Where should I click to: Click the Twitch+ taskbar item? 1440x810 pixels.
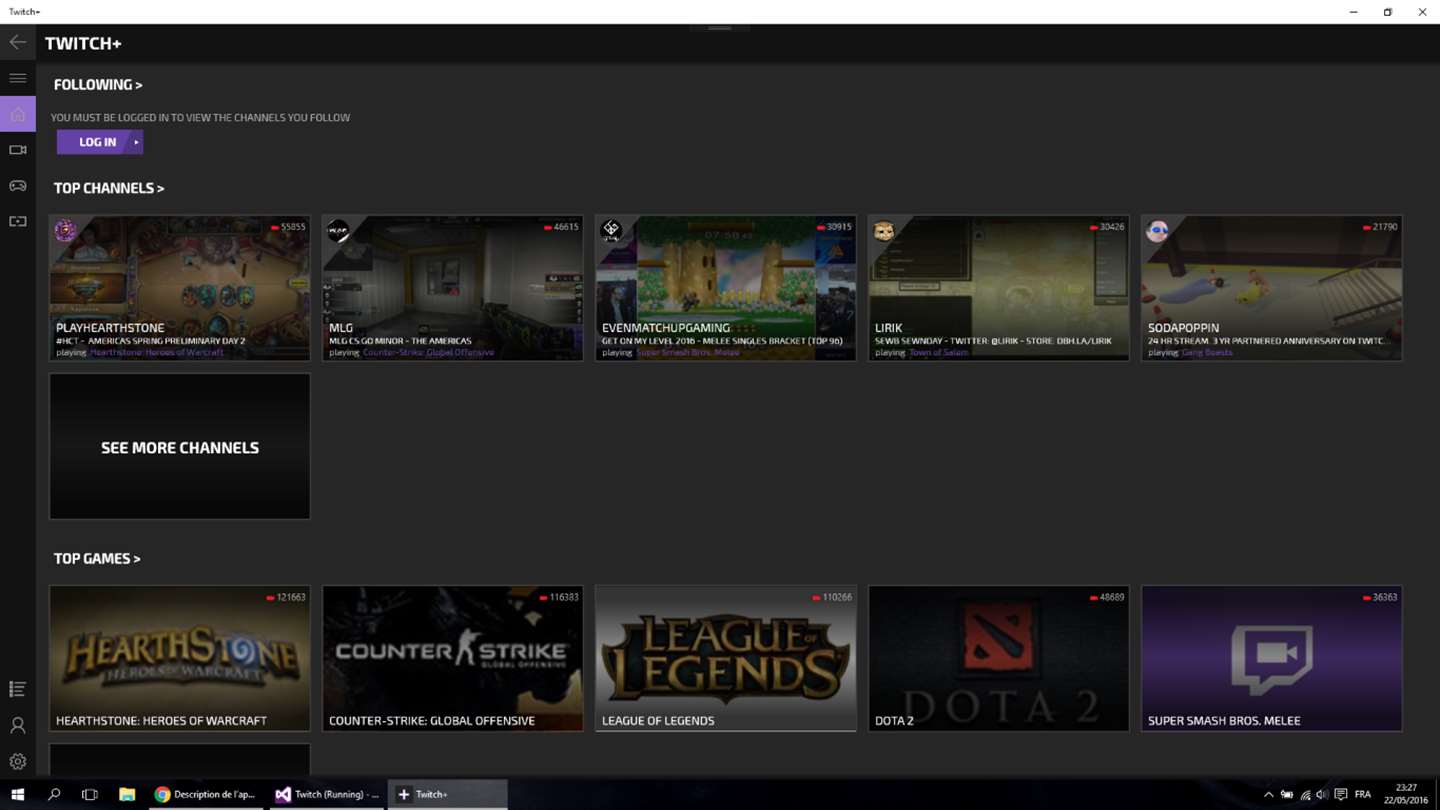tap(447, 794)
